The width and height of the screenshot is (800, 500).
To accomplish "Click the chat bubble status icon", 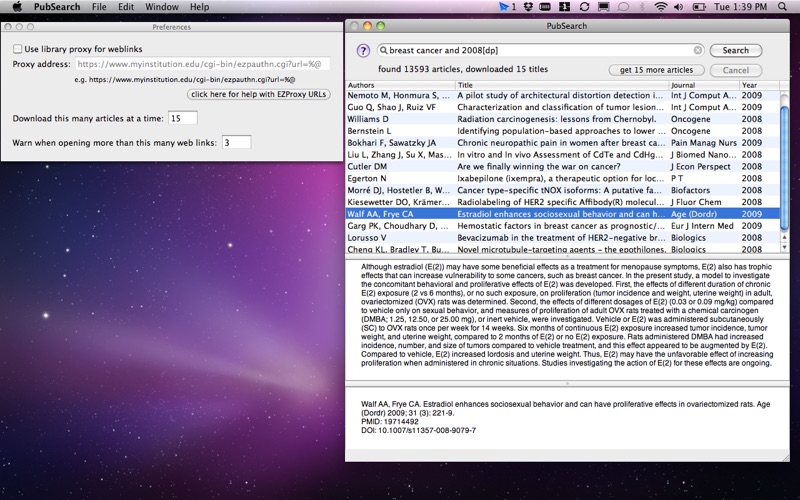I will 623,7.
